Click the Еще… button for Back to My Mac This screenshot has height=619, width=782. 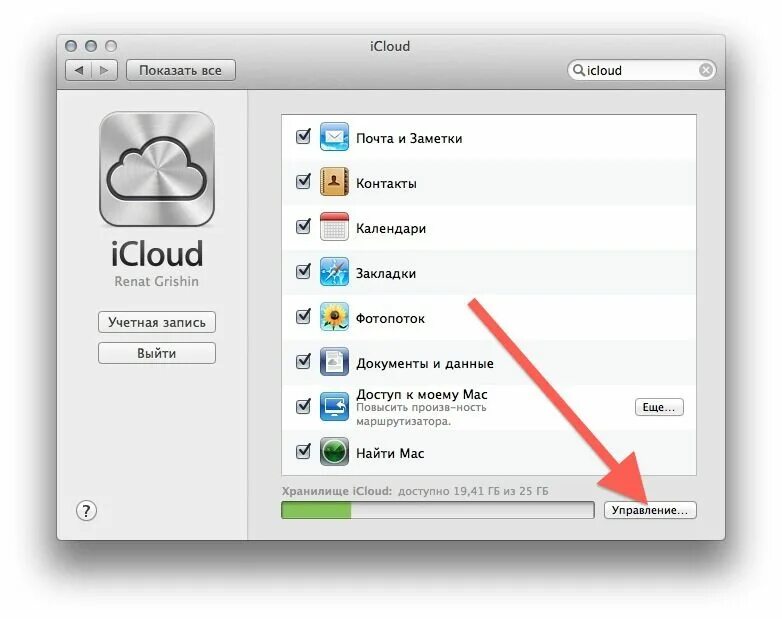point(659,407)
